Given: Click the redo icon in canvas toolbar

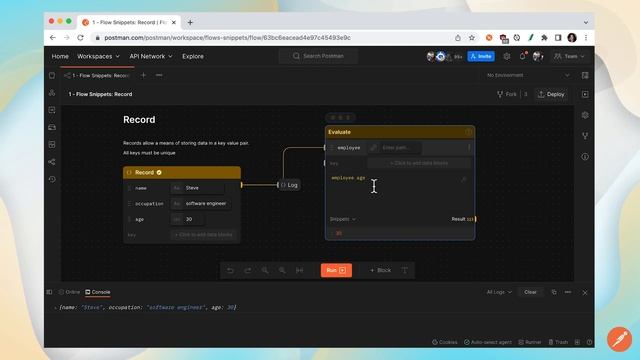Looking at the screenshot, I should tap(248, 270).
